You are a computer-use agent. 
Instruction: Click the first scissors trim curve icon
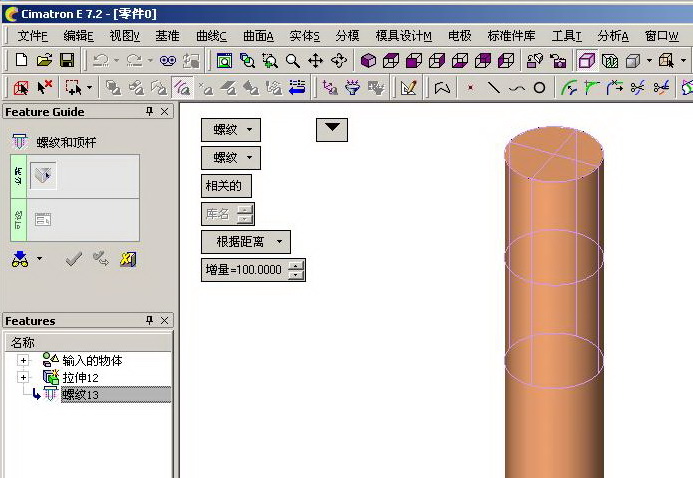coord(637,88)
